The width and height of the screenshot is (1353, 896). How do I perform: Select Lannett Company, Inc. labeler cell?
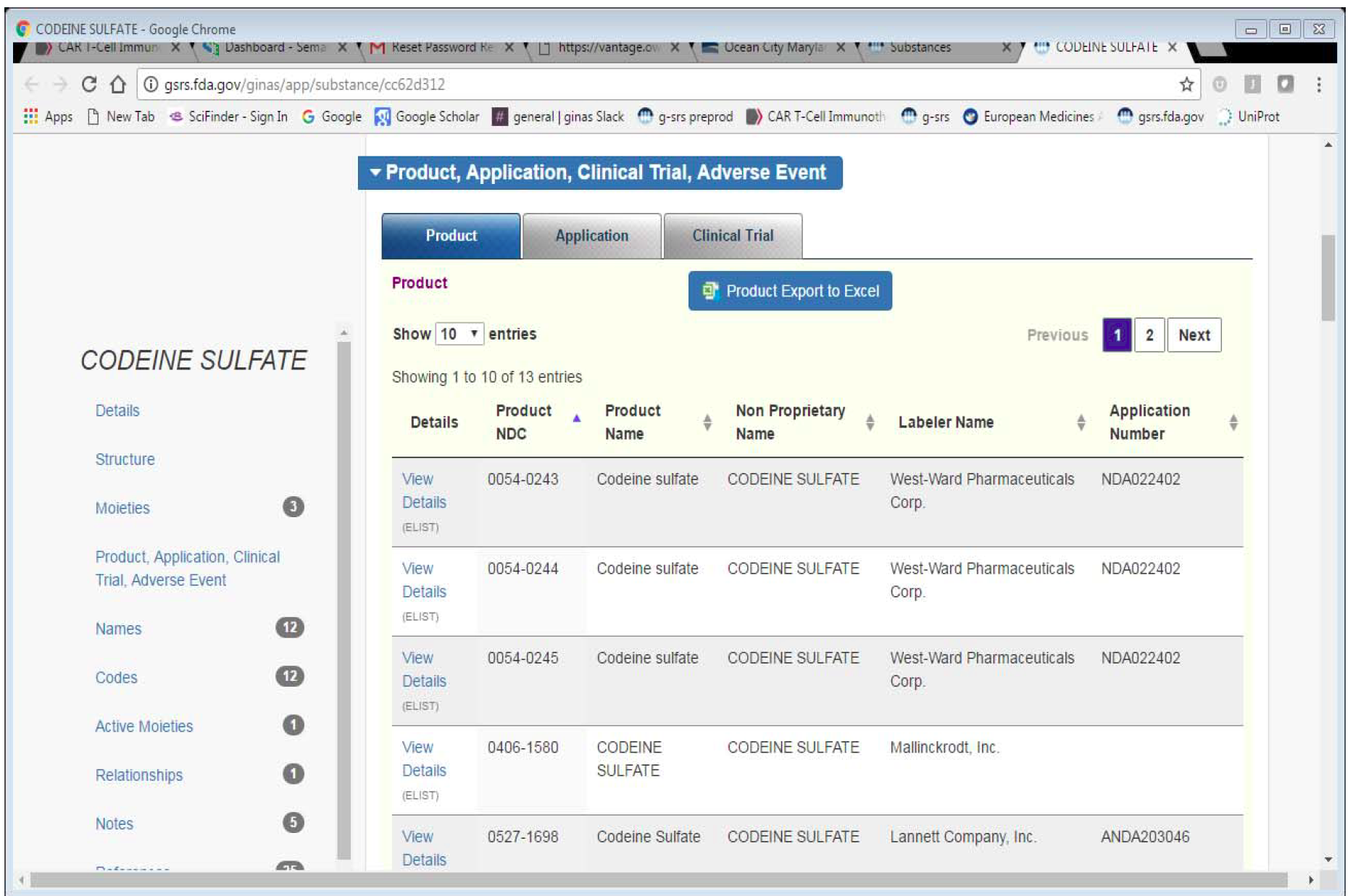tap(963, 837)
